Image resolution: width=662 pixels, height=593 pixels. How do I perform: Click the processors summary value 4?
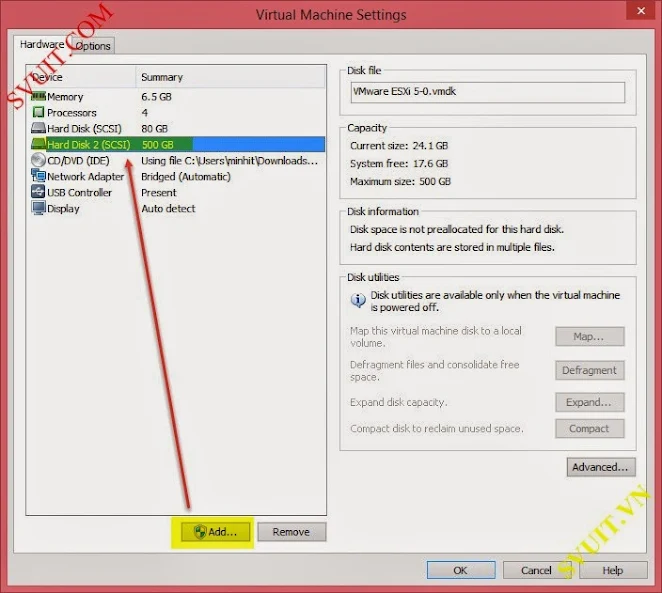[x=144, y=113]
